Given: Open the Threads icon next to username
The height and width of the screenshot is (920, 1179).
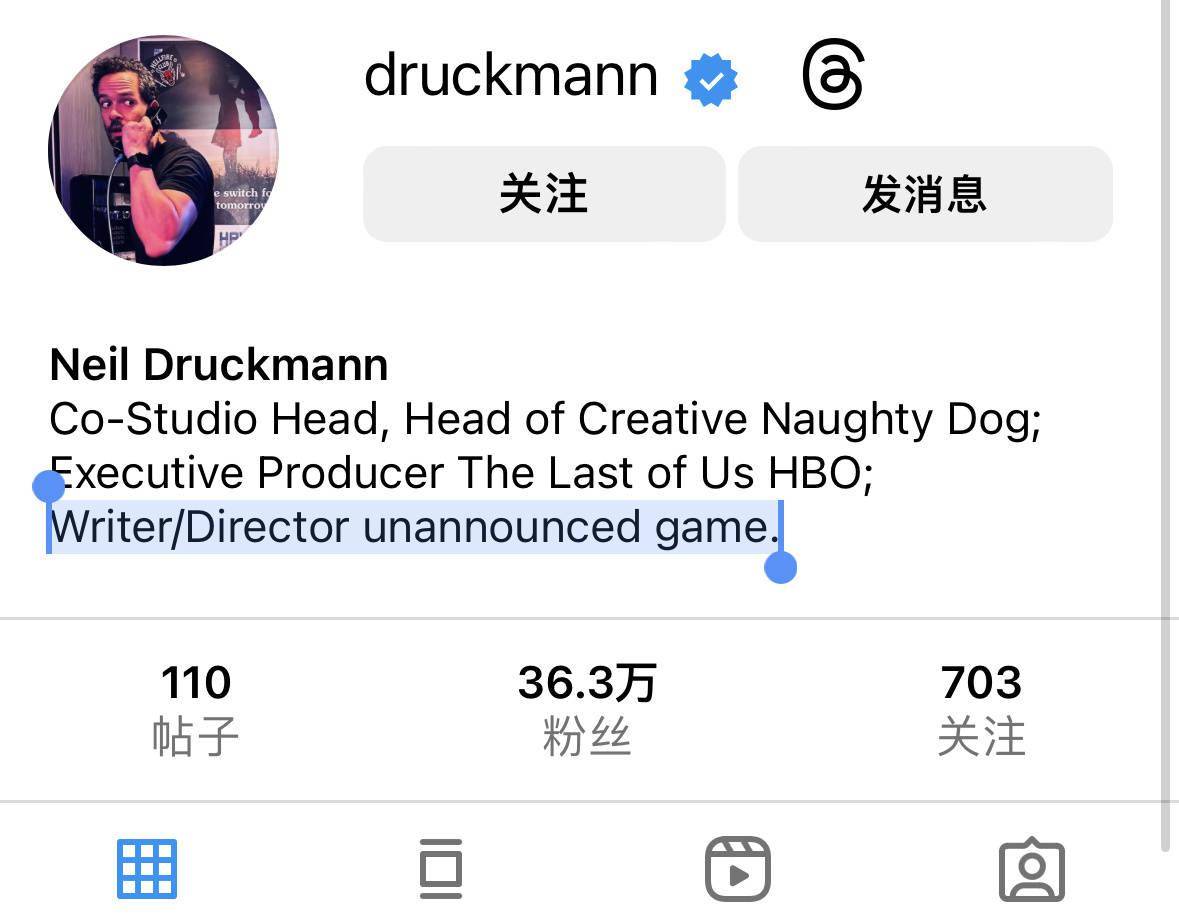Looking at the screenshot, I should point(833,75).
